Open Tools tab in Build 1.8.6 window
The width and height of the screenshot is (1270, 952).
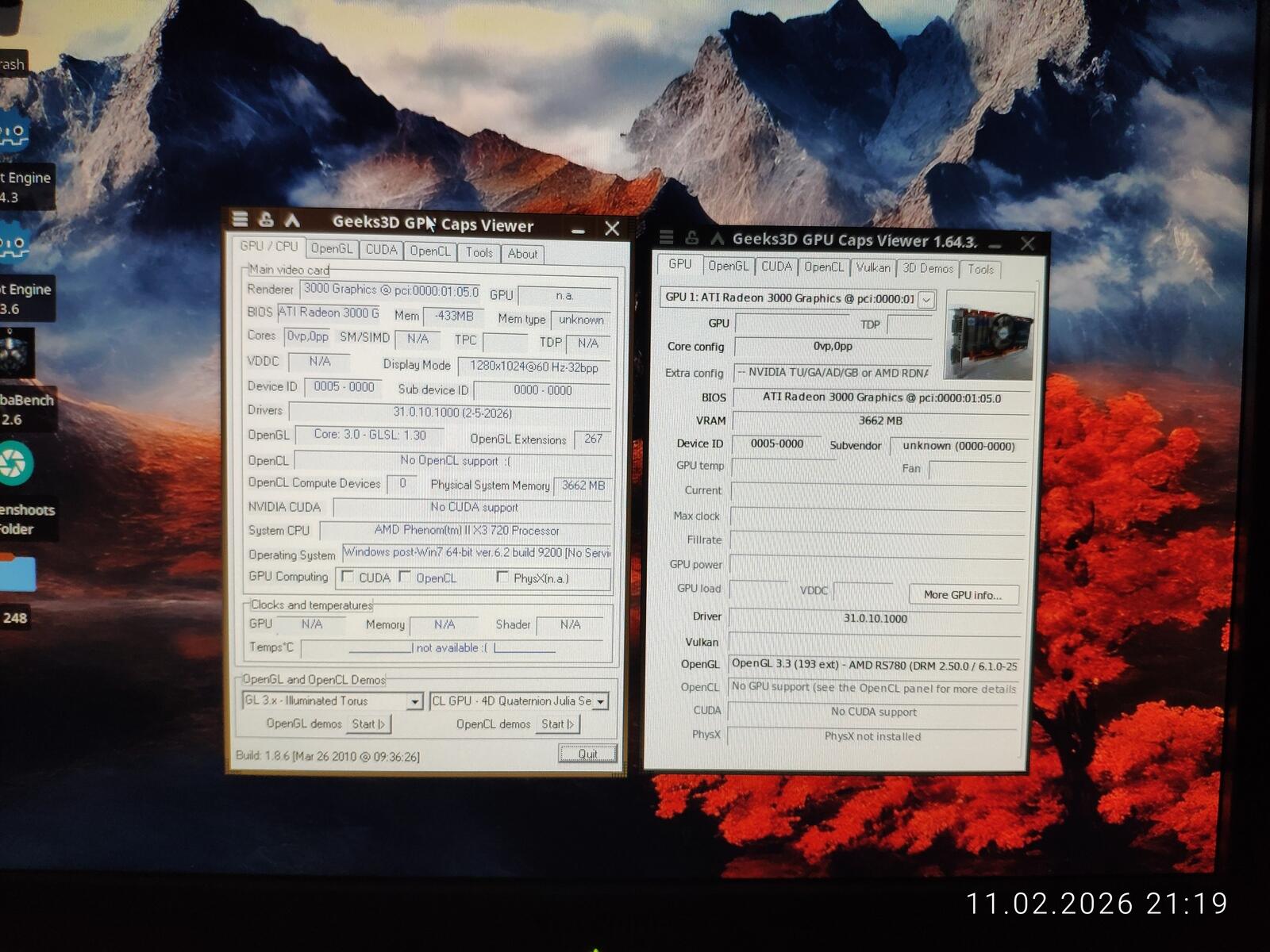pos(479,252)
